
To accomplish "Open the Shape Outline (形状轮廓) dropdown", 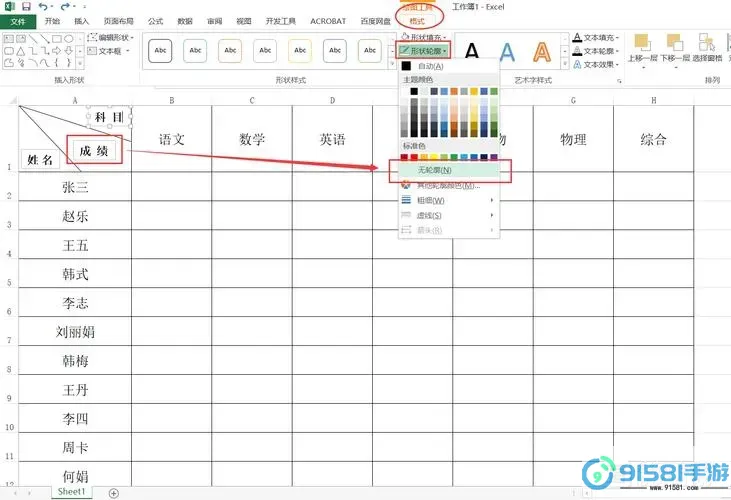I will click(x=424, y=49).
